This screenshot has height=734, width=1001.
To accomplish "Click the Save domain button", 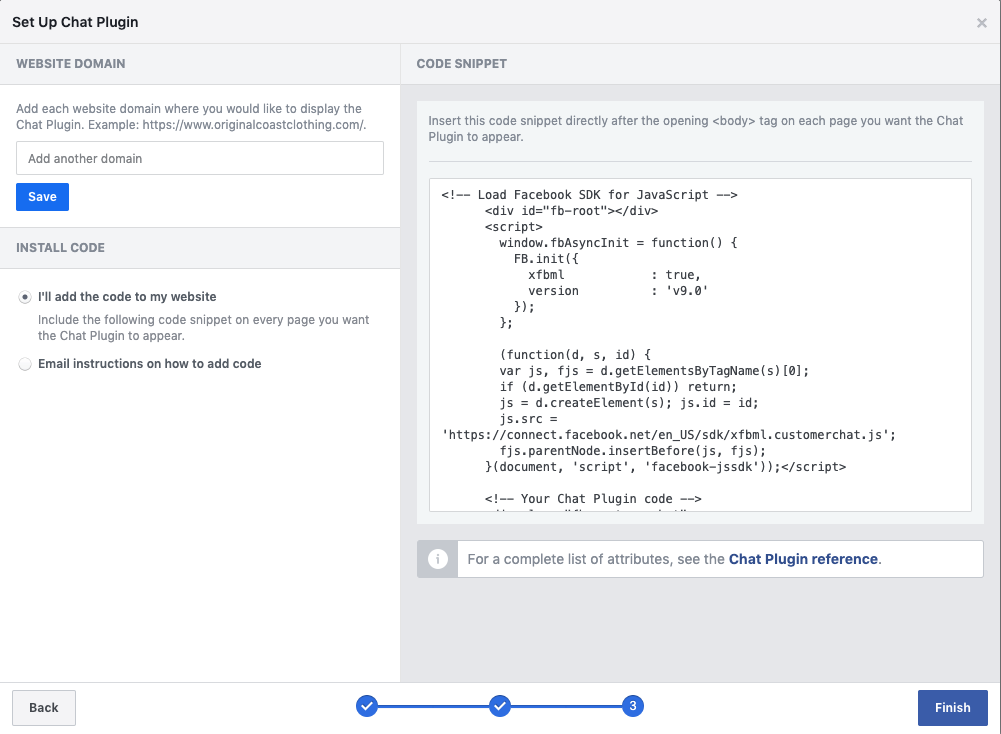I will coord(42,197).
